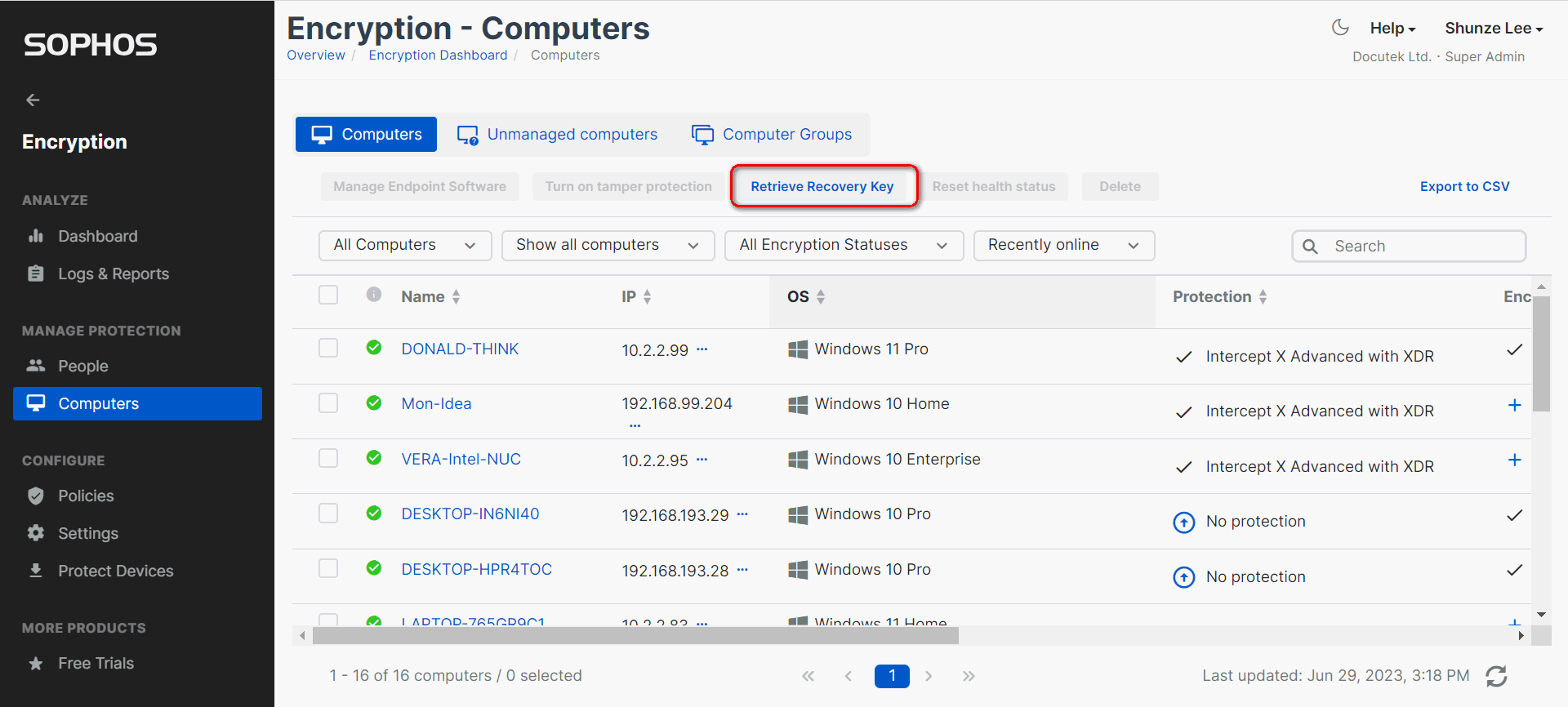
Task: Click Export to CSV
Action: click(x=1464, y=187)
